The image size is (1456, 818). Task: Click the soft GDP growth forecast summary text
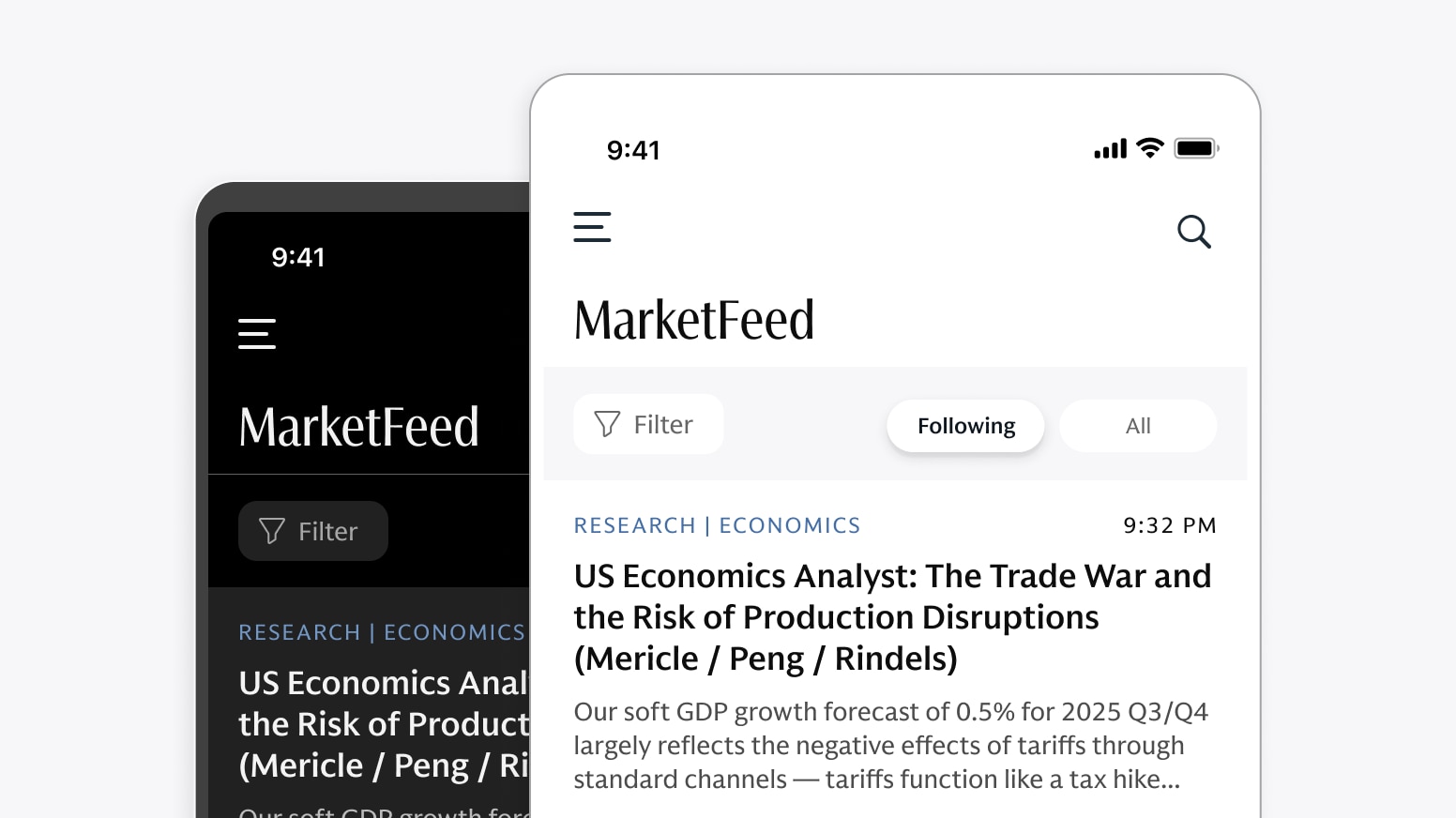point(889,746)
